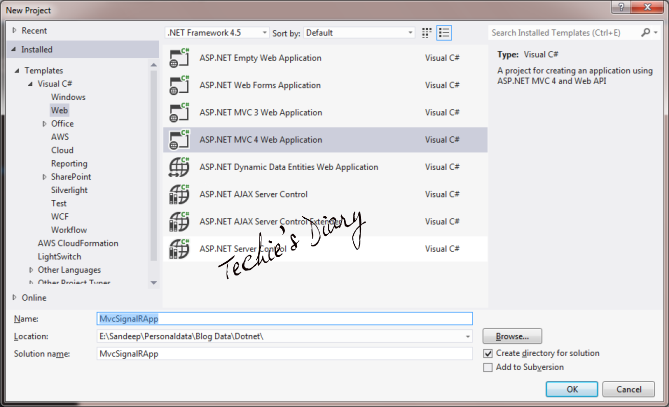Screen dimensions: 669x407
Task: Click the ASP.NET Web Forms Application icon
Action: [179, 85]
